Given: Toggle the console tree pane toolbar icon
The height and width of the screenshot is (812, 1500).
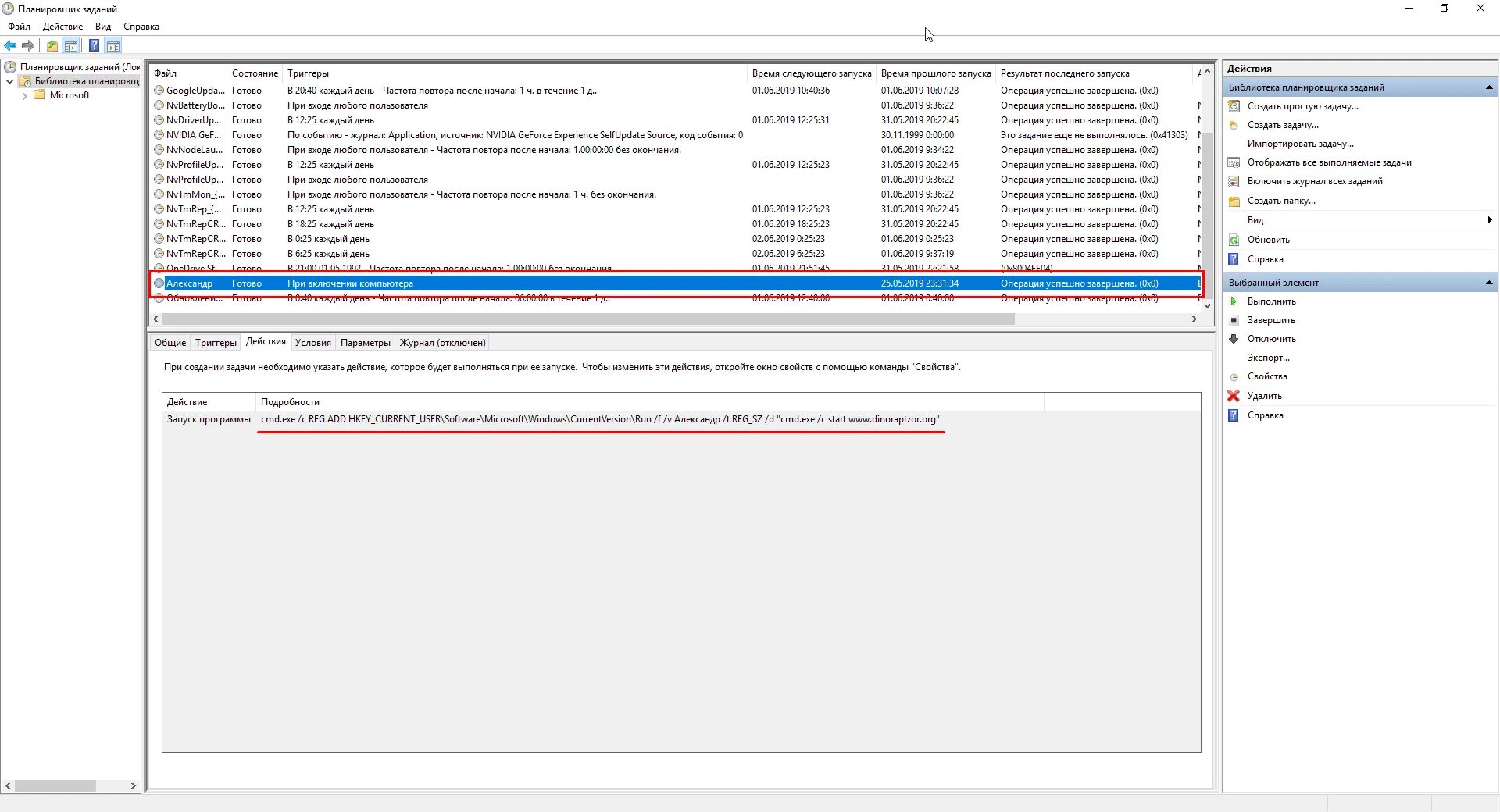Looking at the screenshot, I should (x=71, y=45).
